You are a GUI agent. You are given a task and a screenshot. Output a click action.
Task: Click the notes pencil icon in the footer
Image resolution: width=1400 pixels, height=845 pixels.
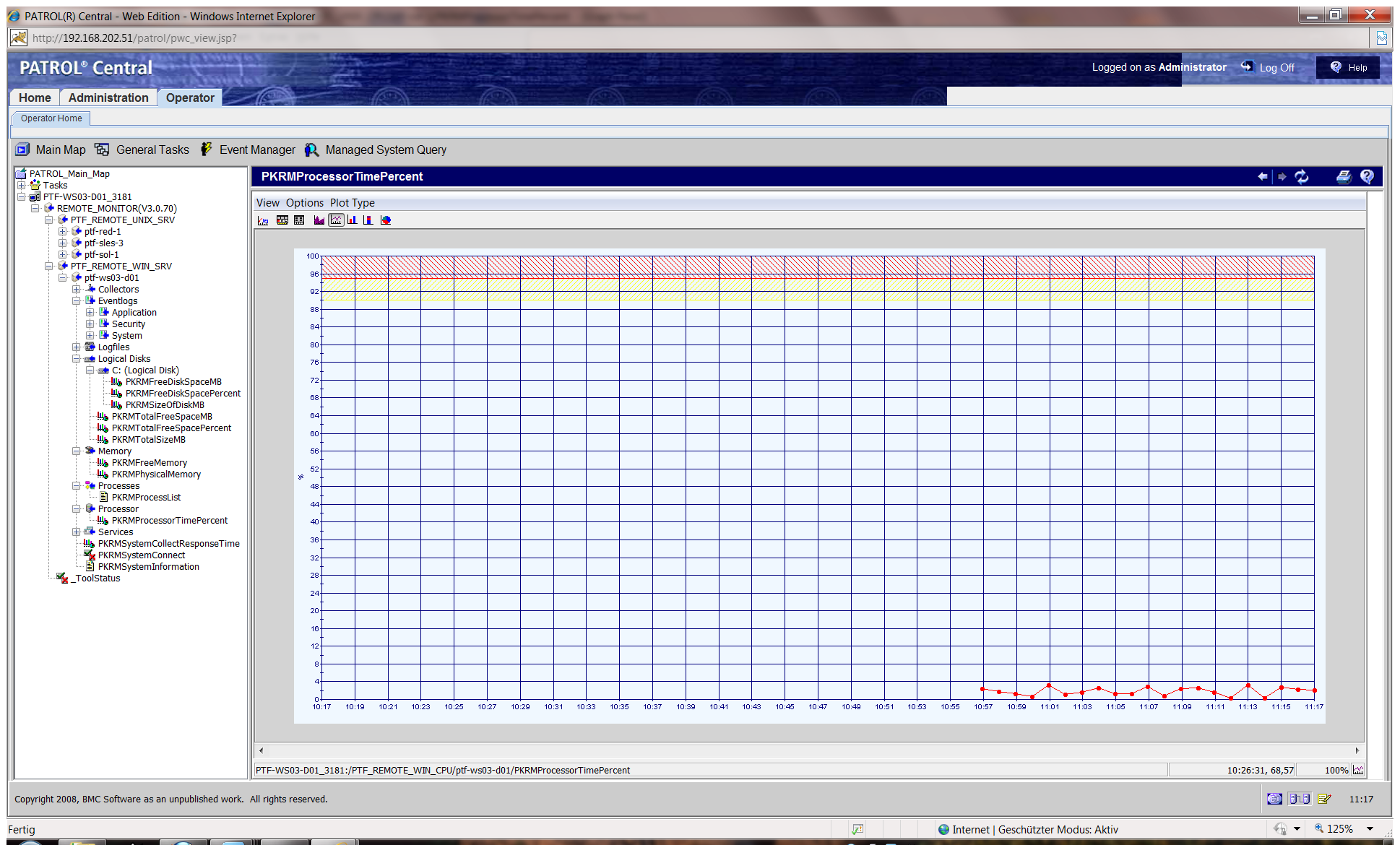(x=1324, y=799)
